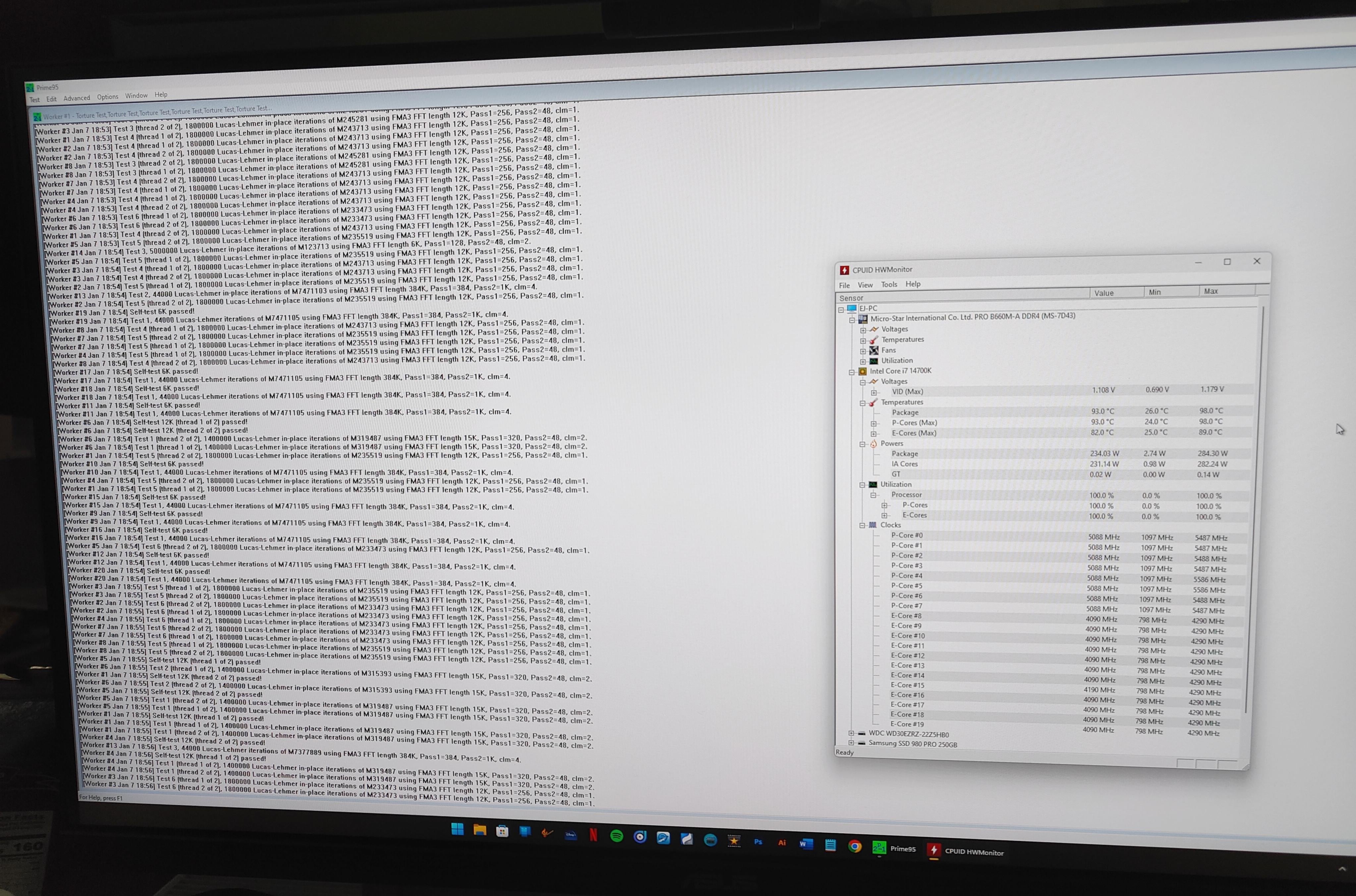Collapse the Clocks section
The height and width of the screenshot is (896, 1356).
click(862, 525)
